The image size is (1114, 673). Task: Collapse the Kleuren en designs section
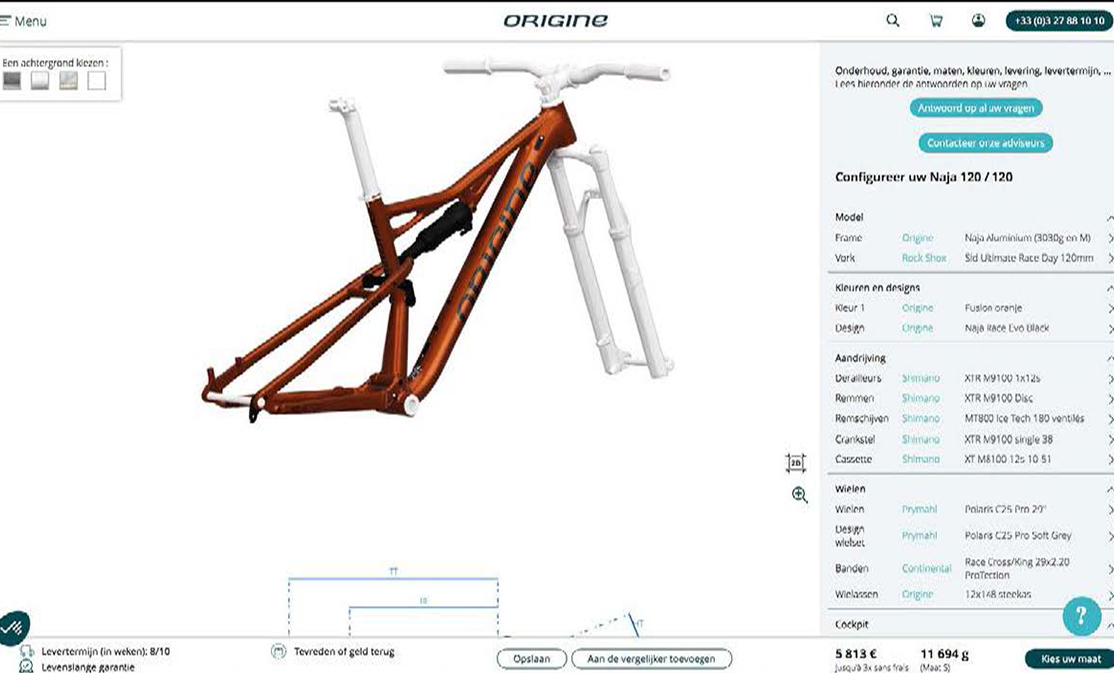[1110, 288]
